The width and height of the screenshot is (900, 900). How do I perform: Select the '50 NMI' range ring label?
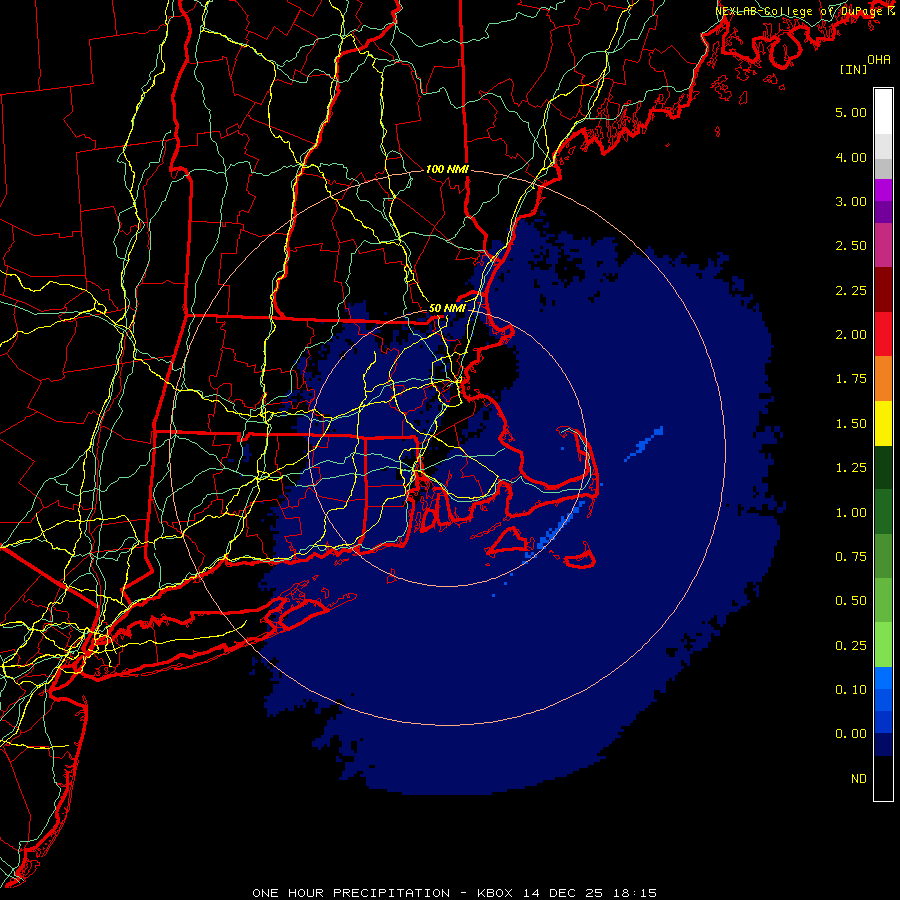pyautogui.click(x=447, y=308)
